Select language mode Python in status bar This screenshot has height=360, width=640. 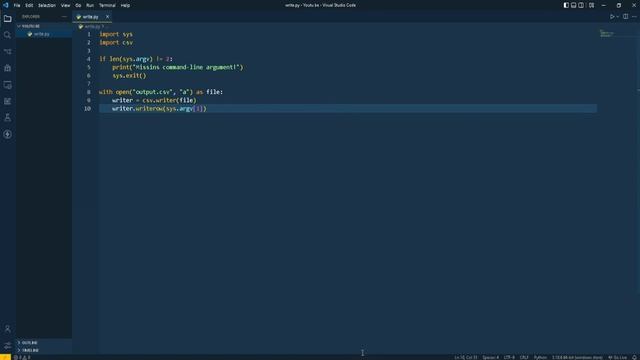coord(540,357)
